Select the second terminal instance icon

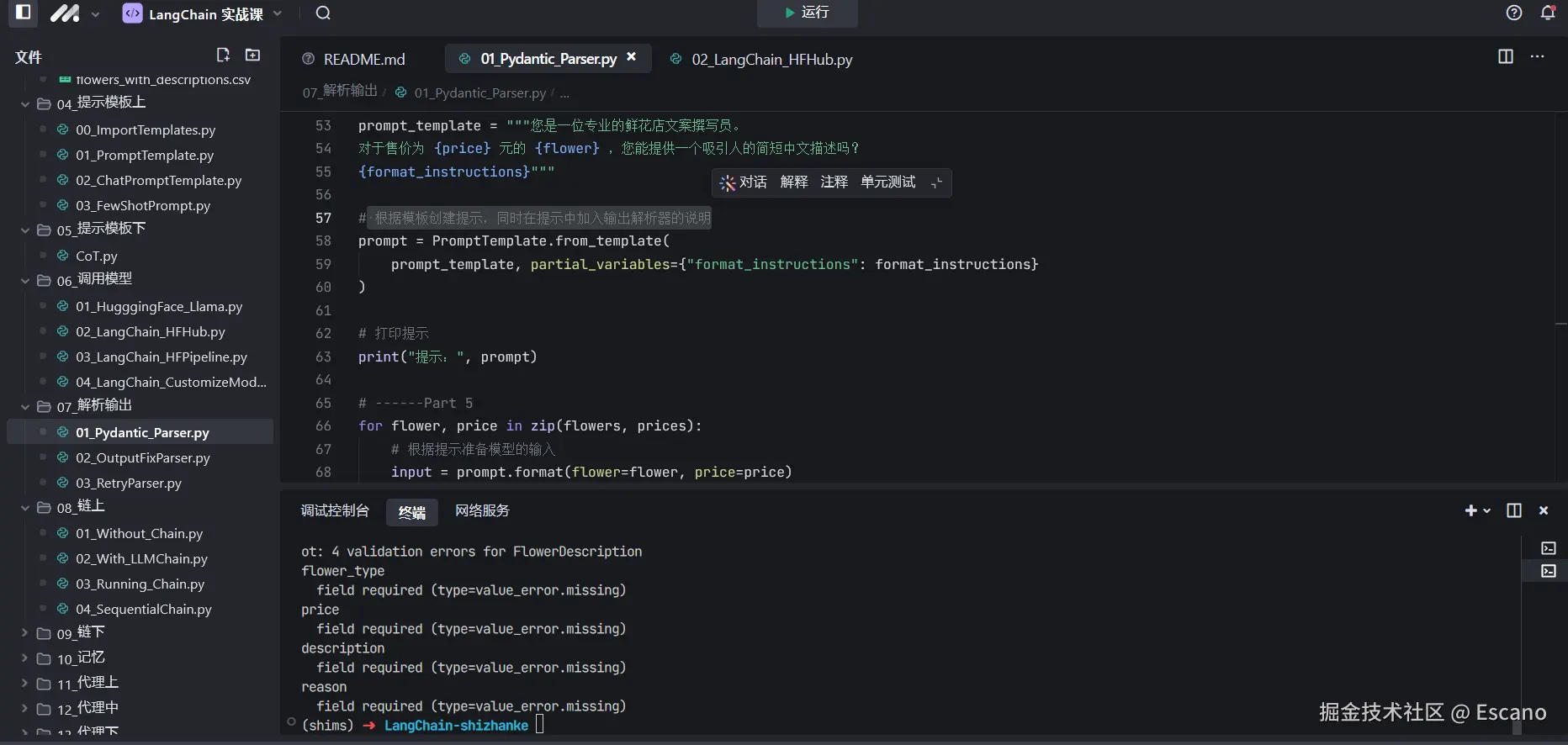(1549, 571)
